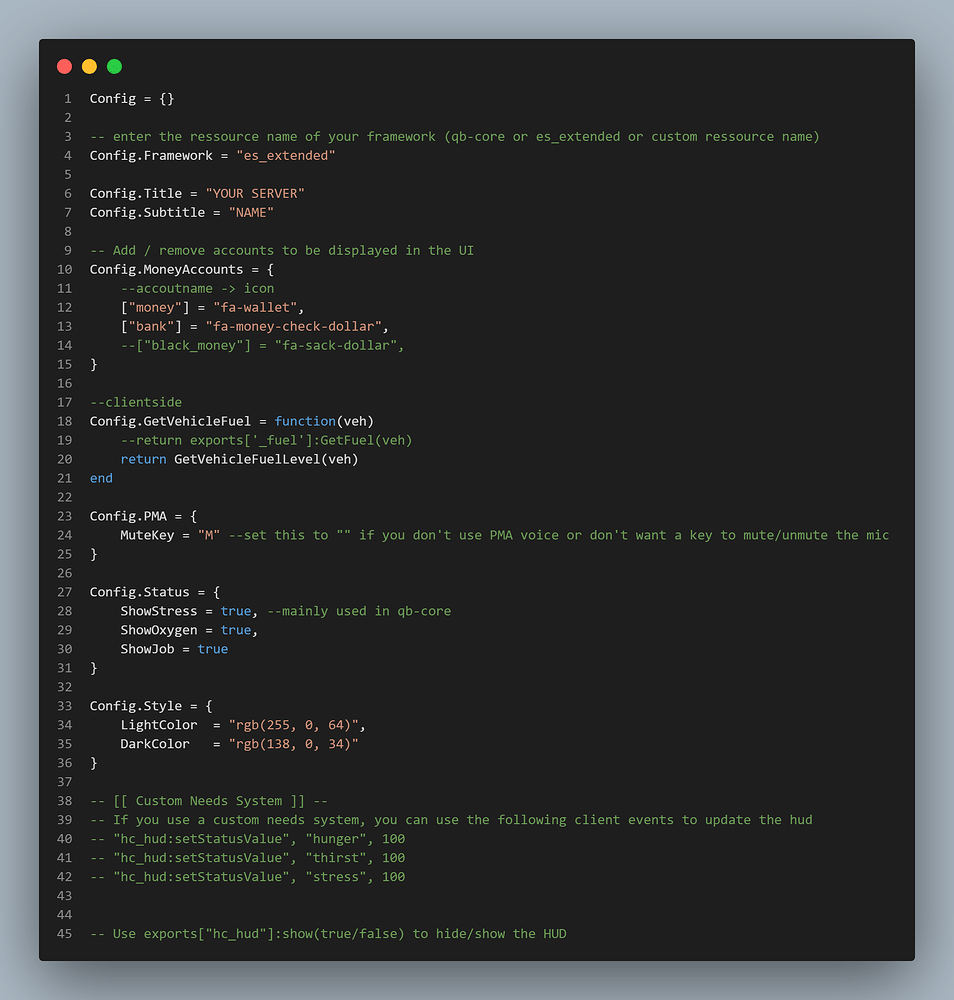Click the MuteKey "M" value
Screen dimensions: 954x1000
point(209,535)
